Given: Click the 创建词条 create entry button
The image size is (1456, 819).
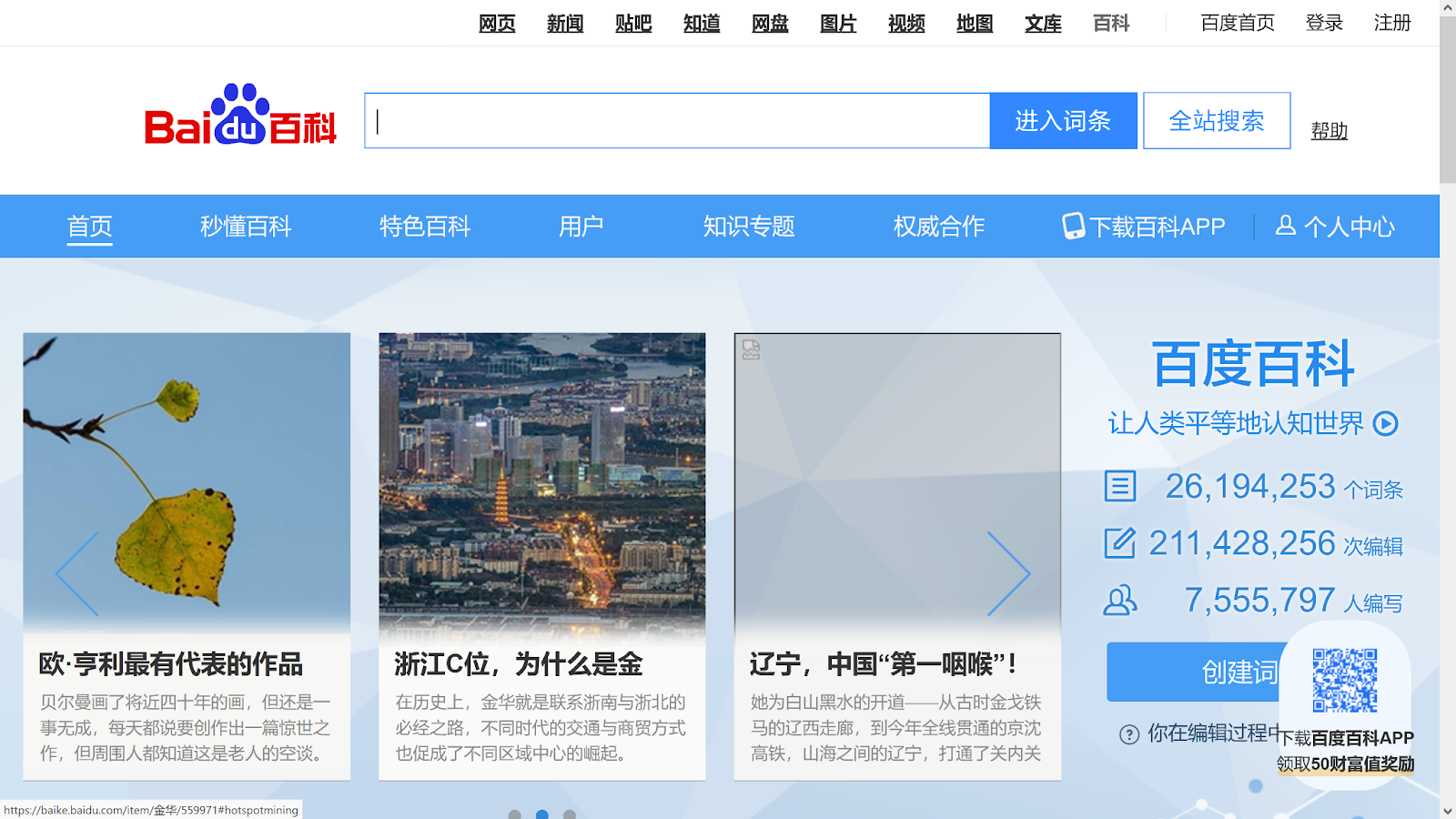Looking at the screenshot, I should pyautogui.click(x=1194, y=672).
